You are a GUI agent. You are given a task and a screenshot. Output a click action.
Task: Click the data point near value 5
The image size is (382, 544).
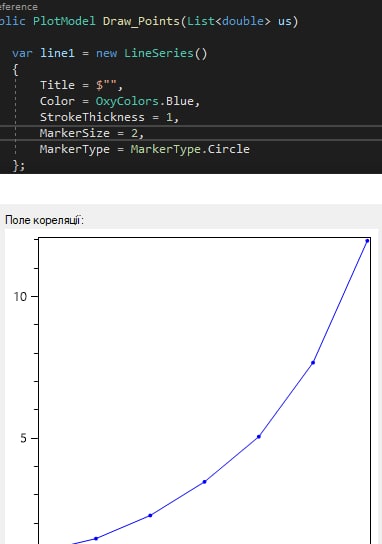(x=259, y=436)
